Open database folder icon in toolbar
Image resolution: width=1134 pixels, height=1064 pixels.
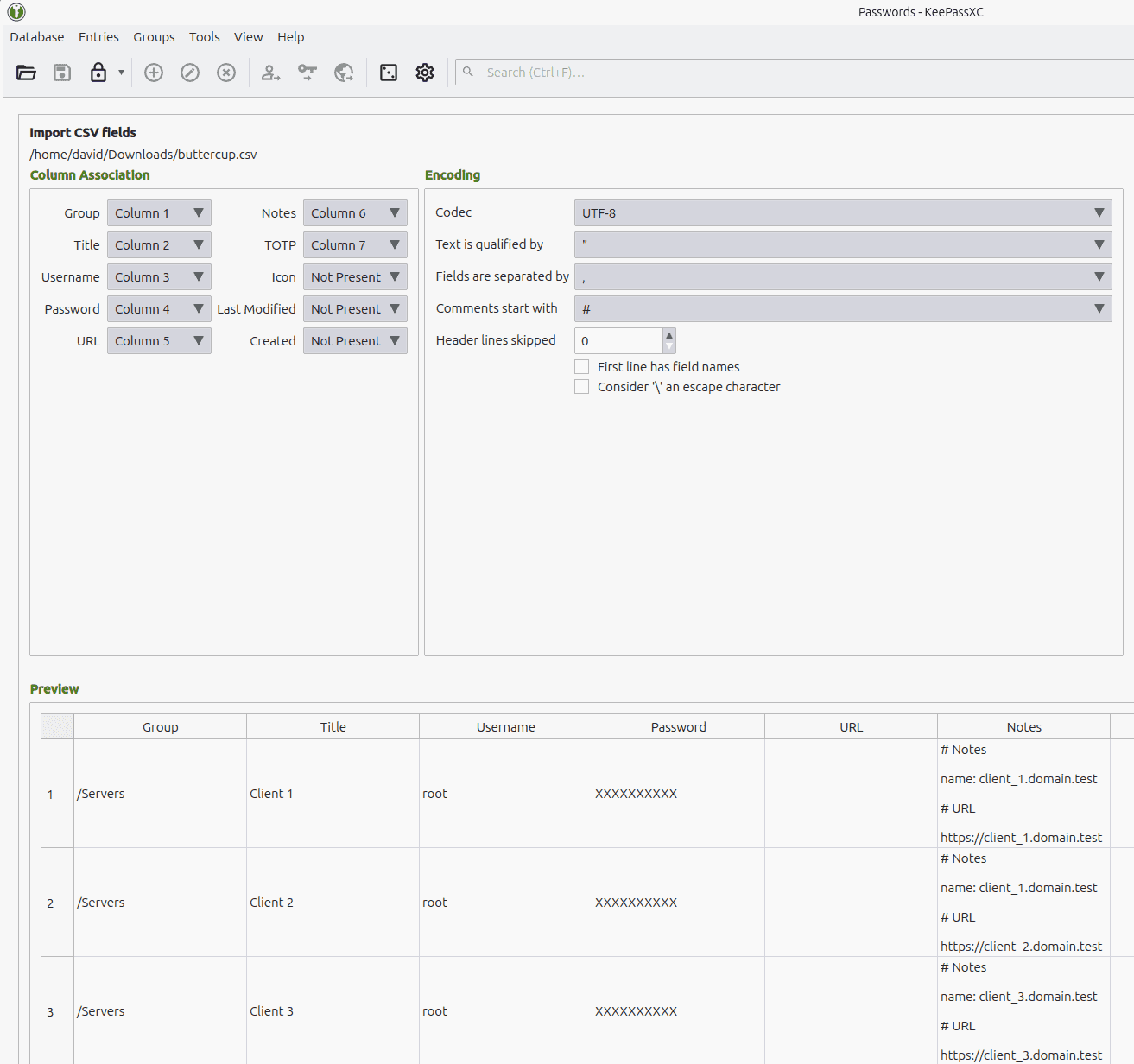click(26, 73)
